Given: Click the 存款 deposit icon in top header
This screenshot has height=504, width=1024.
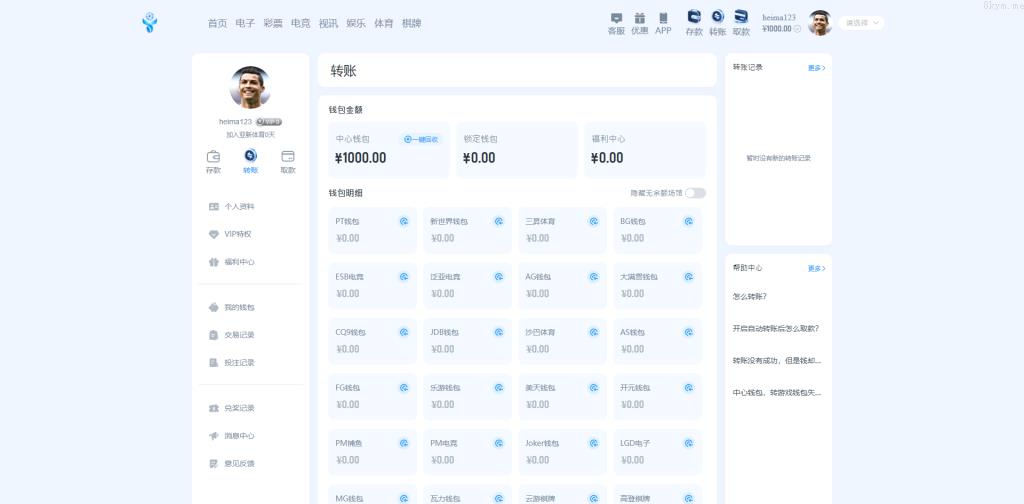Looking at the screenshot, I should (x=694, y=17).
